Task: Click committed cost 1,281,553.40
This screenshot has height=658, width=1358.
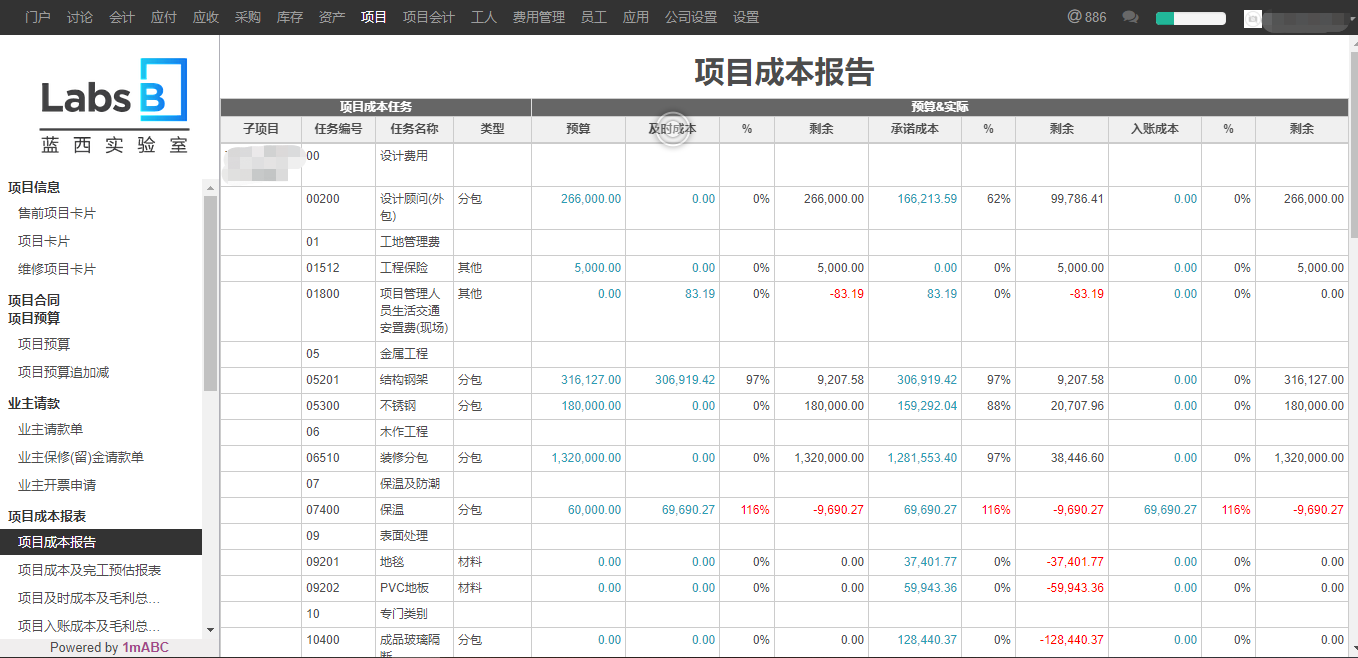Action: click(x=922, y=458)
